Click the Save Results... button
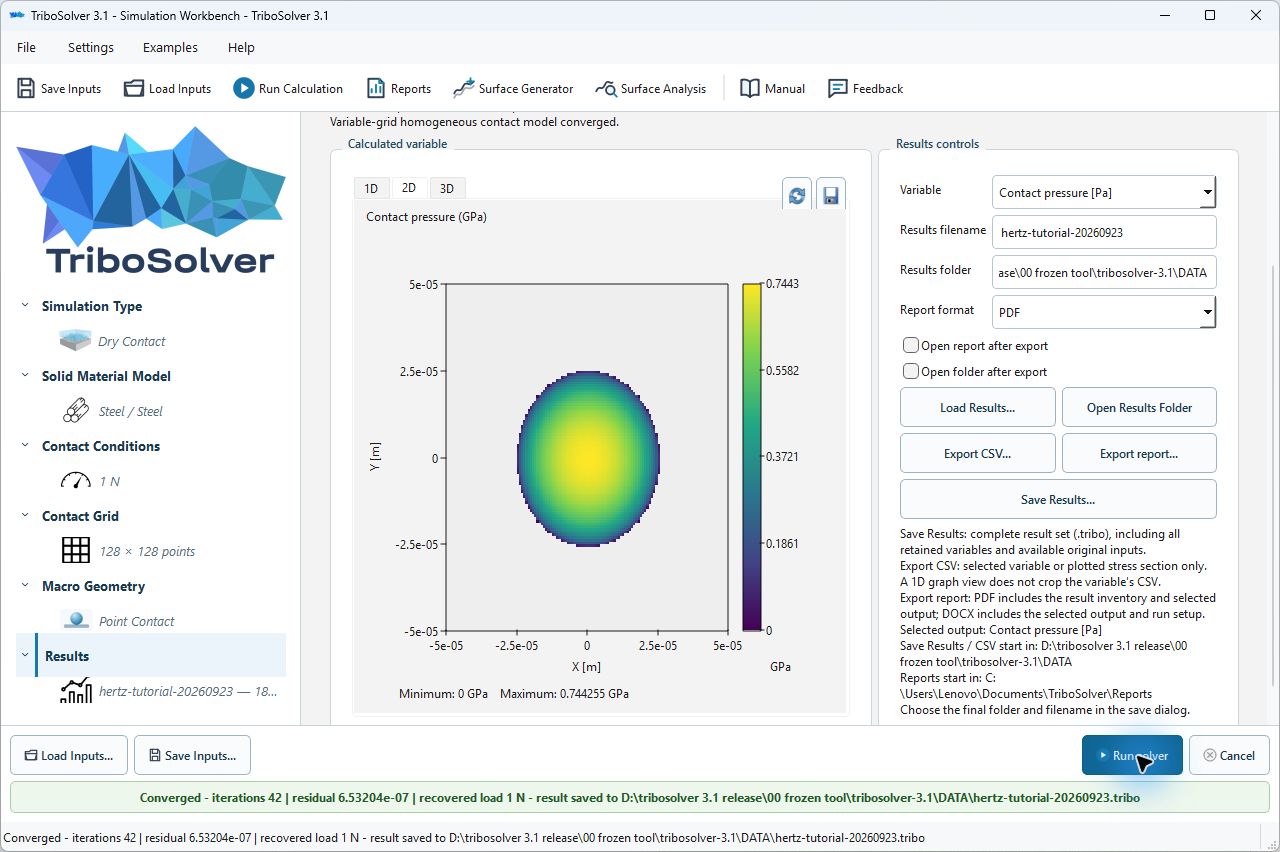The width and height of the screenshot is (1280, 852). tap(1058, 499)
